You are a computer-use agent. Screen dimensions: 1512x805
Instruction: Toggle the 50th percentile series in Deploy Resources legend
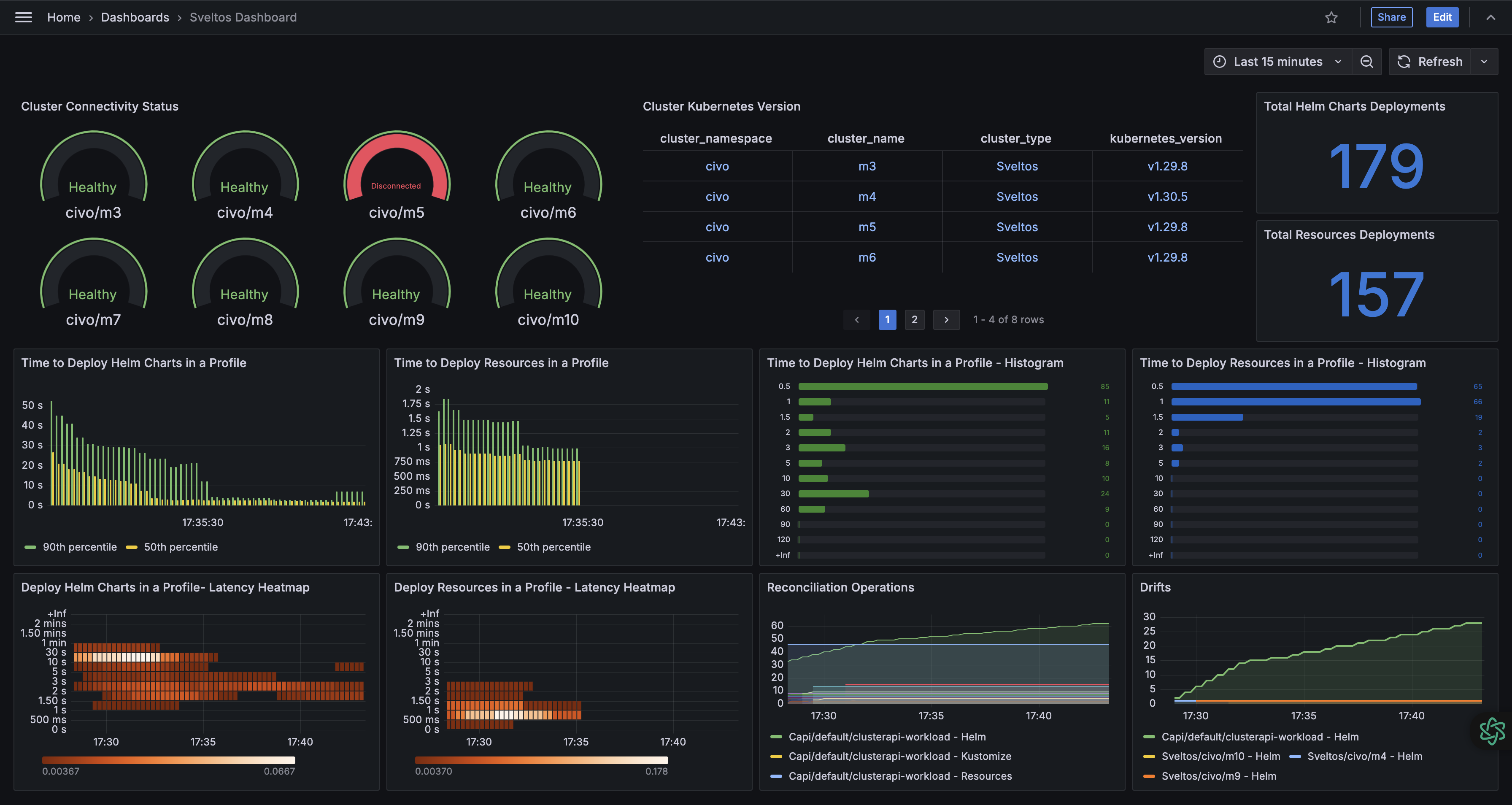553,547
